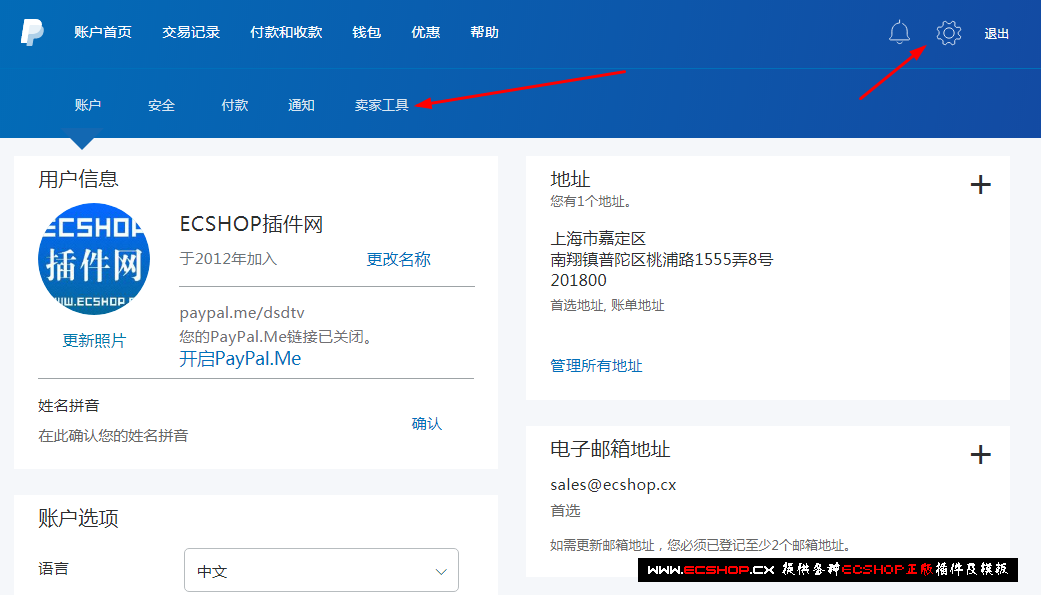This screenshot has width=1041, height=595.
Task: Switch to the 通知 tab
Action: (301, 105)
